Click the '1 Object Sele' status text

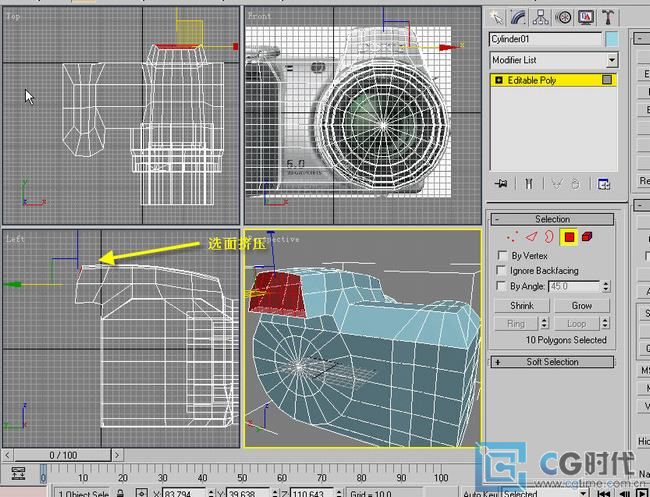pos(83,494)
